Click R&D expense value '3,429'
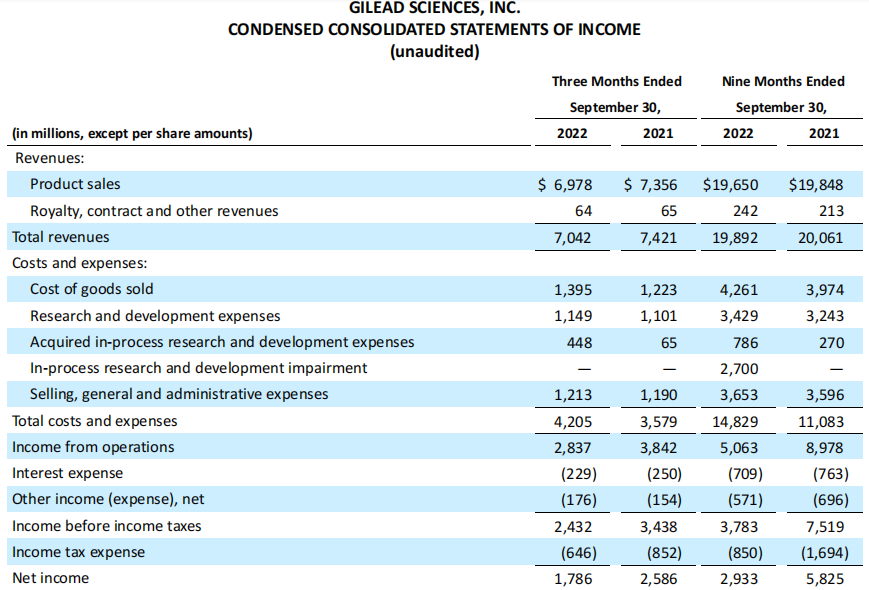Viewport: 869px width, 590px height. pos(739,316)
